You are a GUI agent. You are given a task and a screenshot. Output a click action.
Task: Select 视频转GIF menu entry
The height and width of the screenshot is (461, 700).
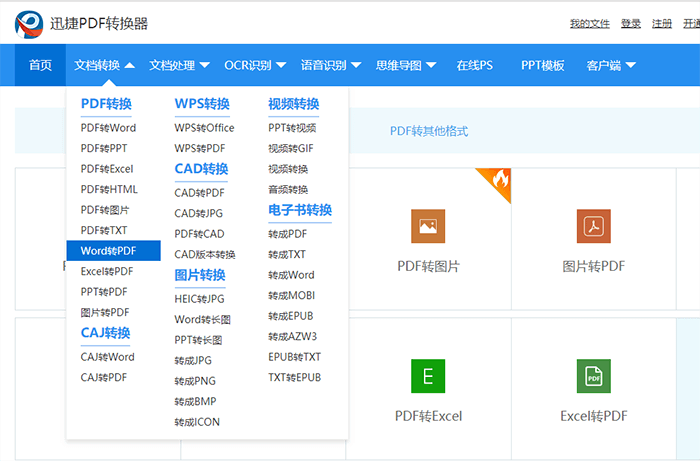point(291,148)
